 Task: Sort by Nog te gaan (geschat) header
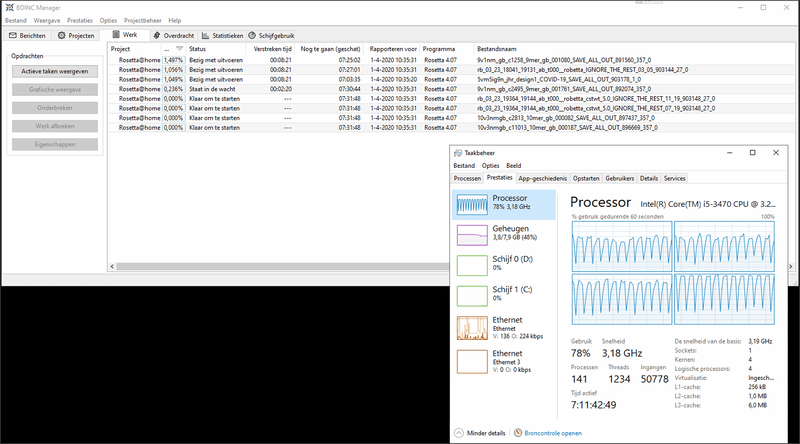point(330,49)
